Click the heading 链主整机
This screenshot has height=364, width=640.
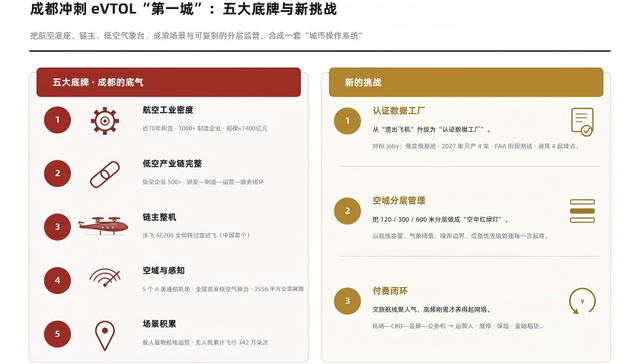[159, 217]
